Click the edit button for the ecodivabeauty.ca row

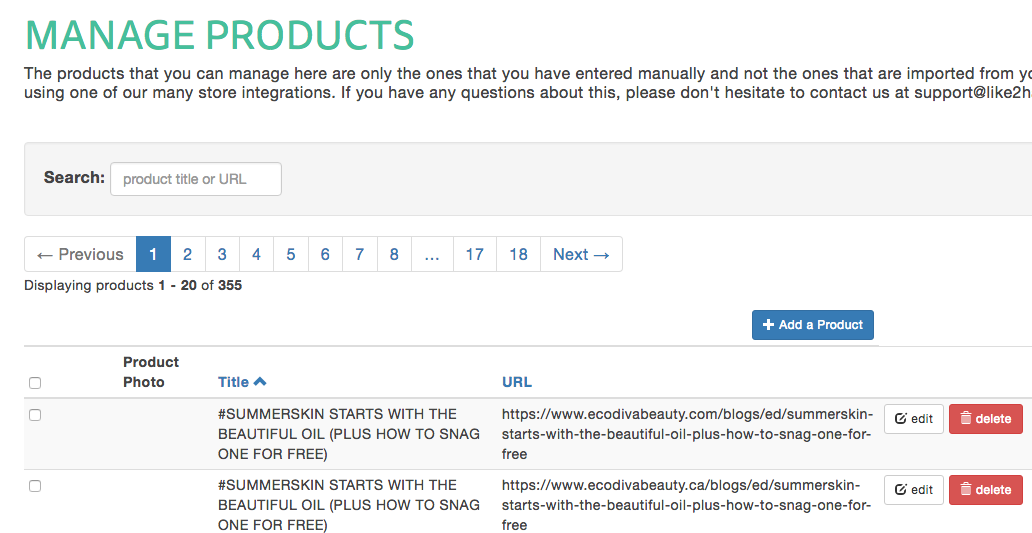point(913,490)
